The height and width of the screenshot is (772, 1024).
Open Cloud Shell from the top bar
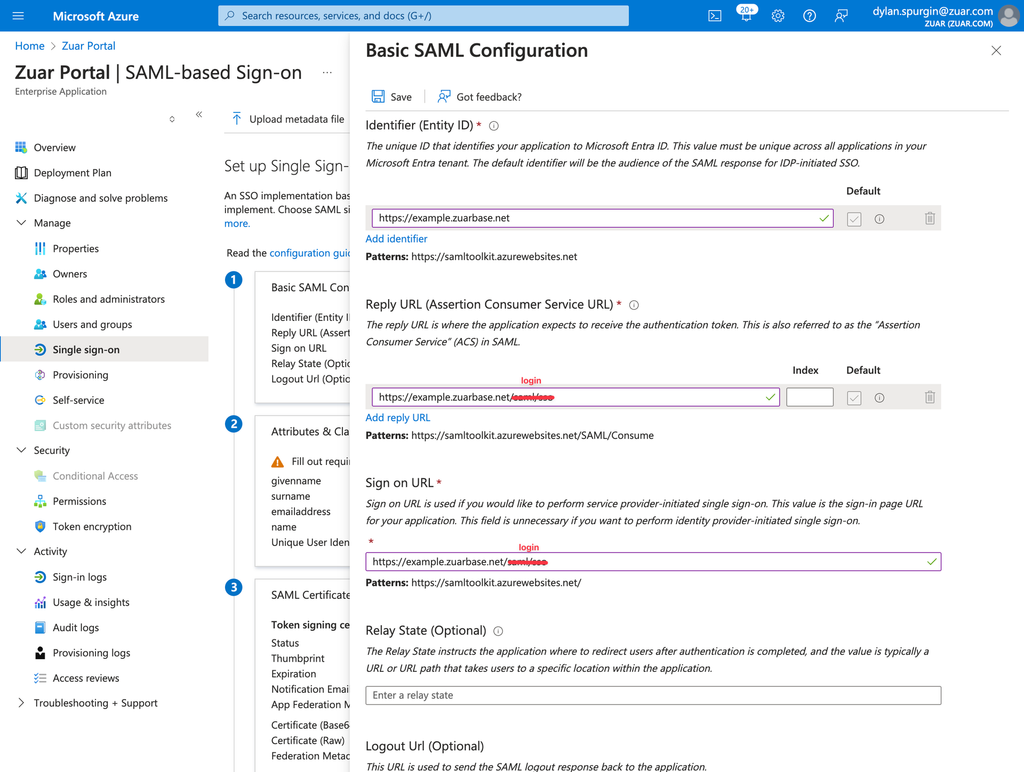[x=715, y=16]
